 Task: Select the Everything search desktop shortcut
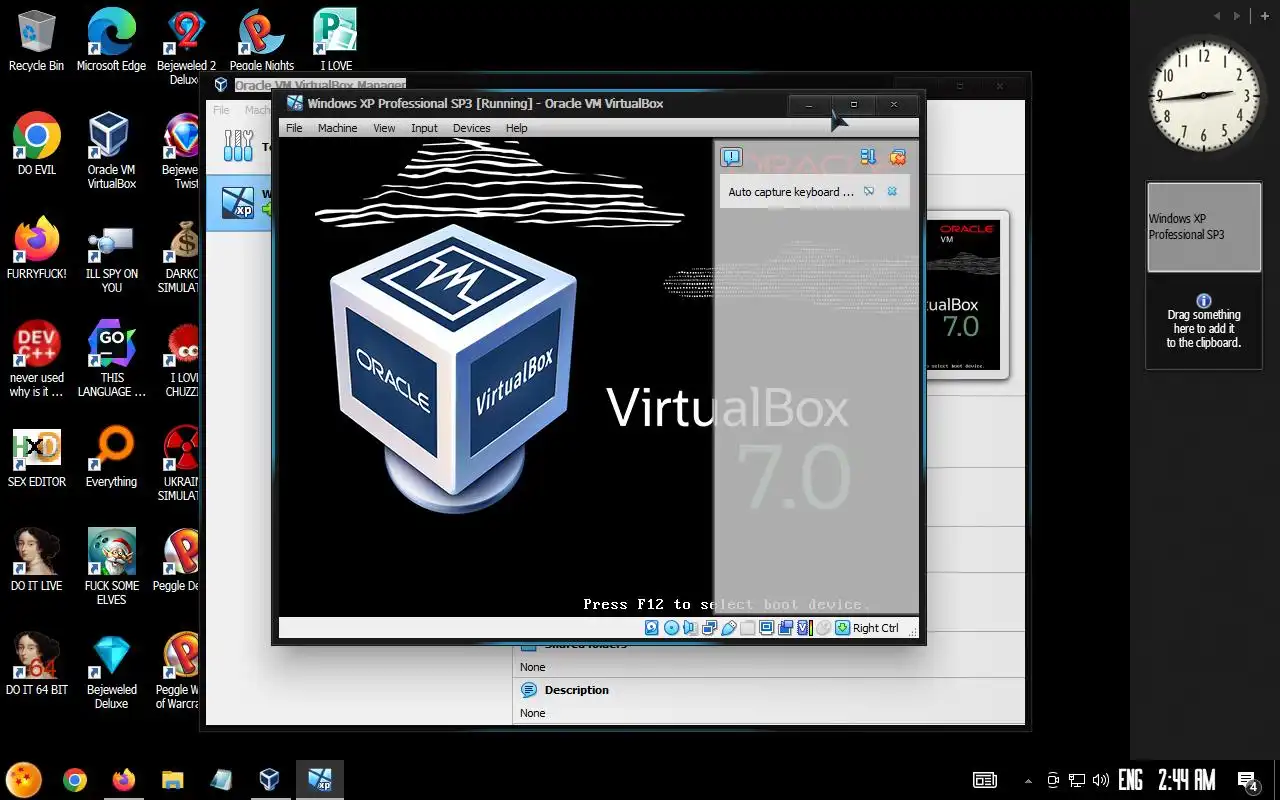coord(111,456)
